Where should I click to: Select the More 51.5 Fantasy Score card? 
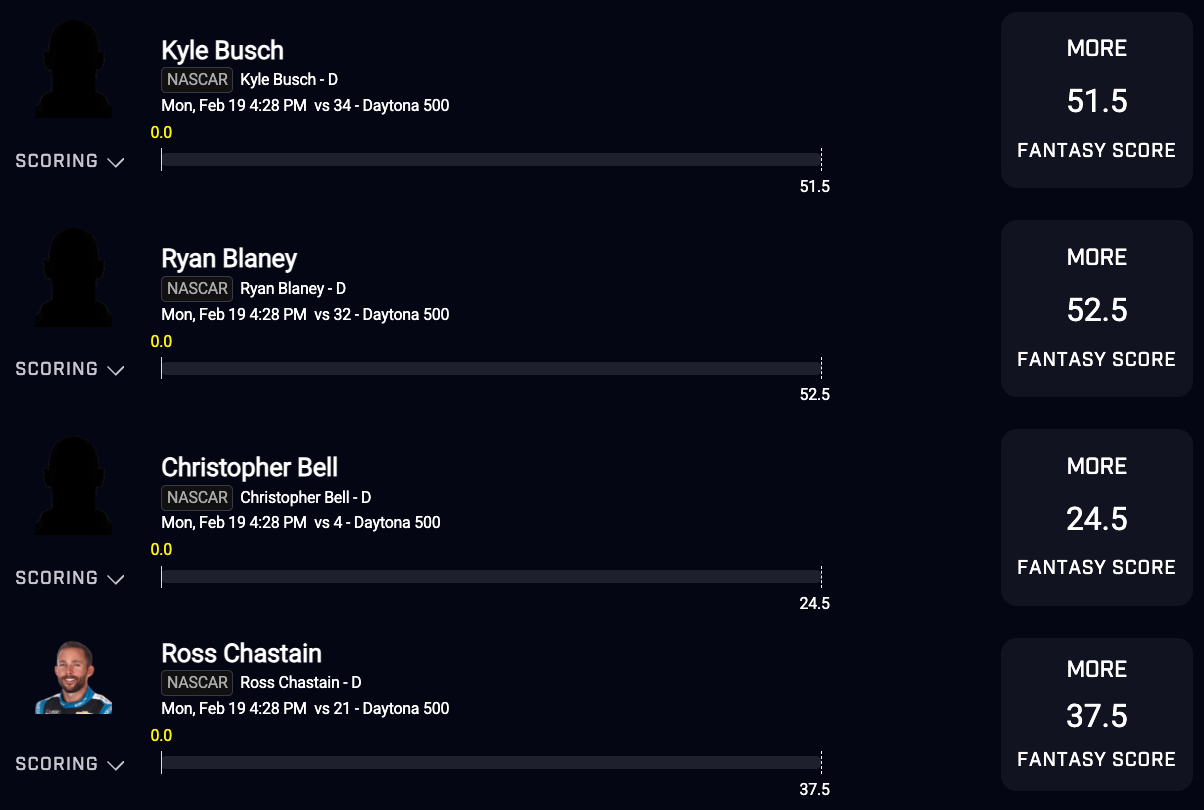[x=1096, y=100]
